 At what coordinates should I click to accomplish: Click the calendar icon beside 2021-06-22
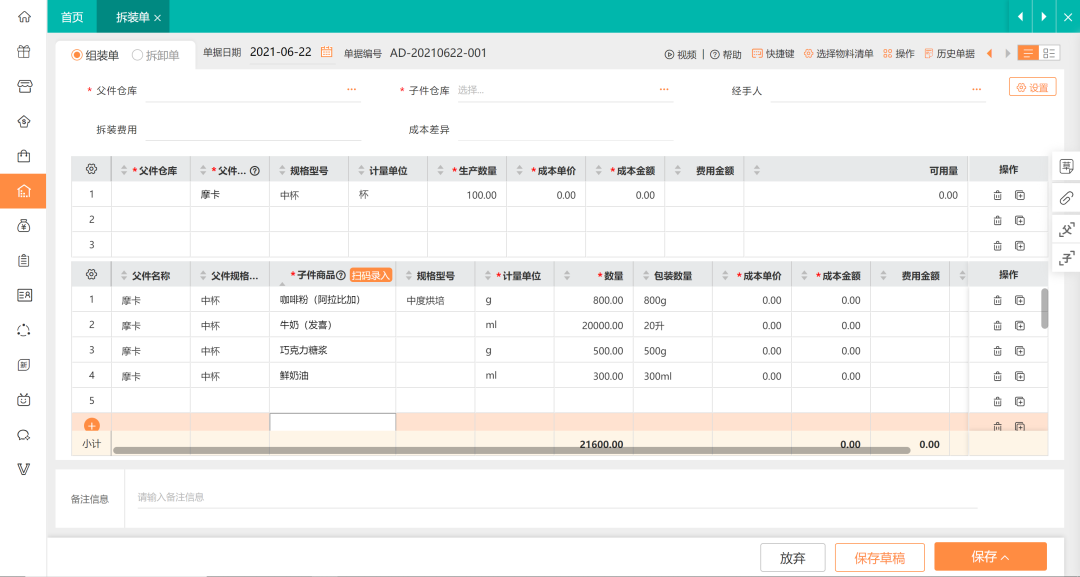click(x=326, y=52)
